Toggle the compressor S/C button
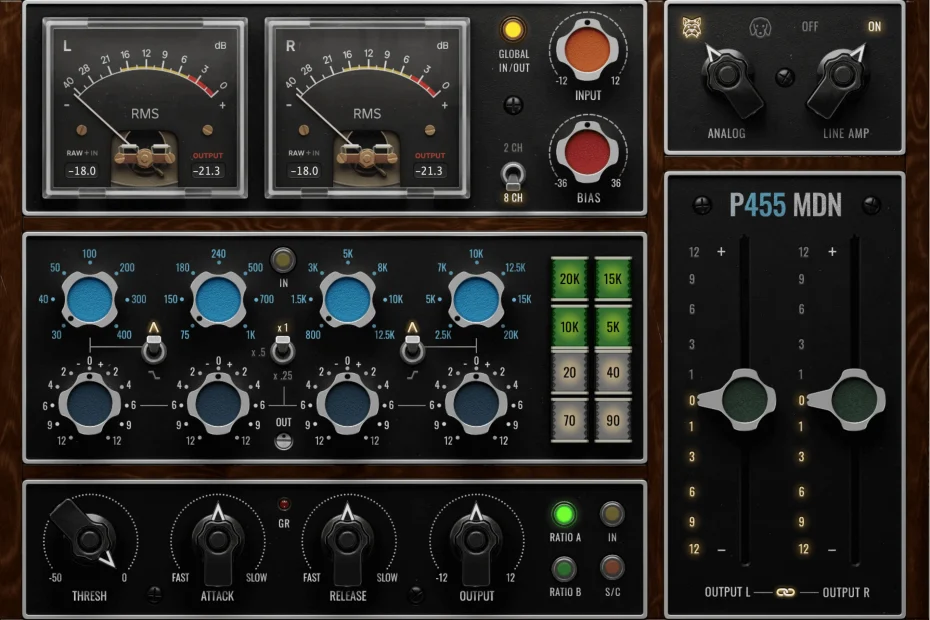This screenshot has height=620, width=930. click(x=612, y=569)
